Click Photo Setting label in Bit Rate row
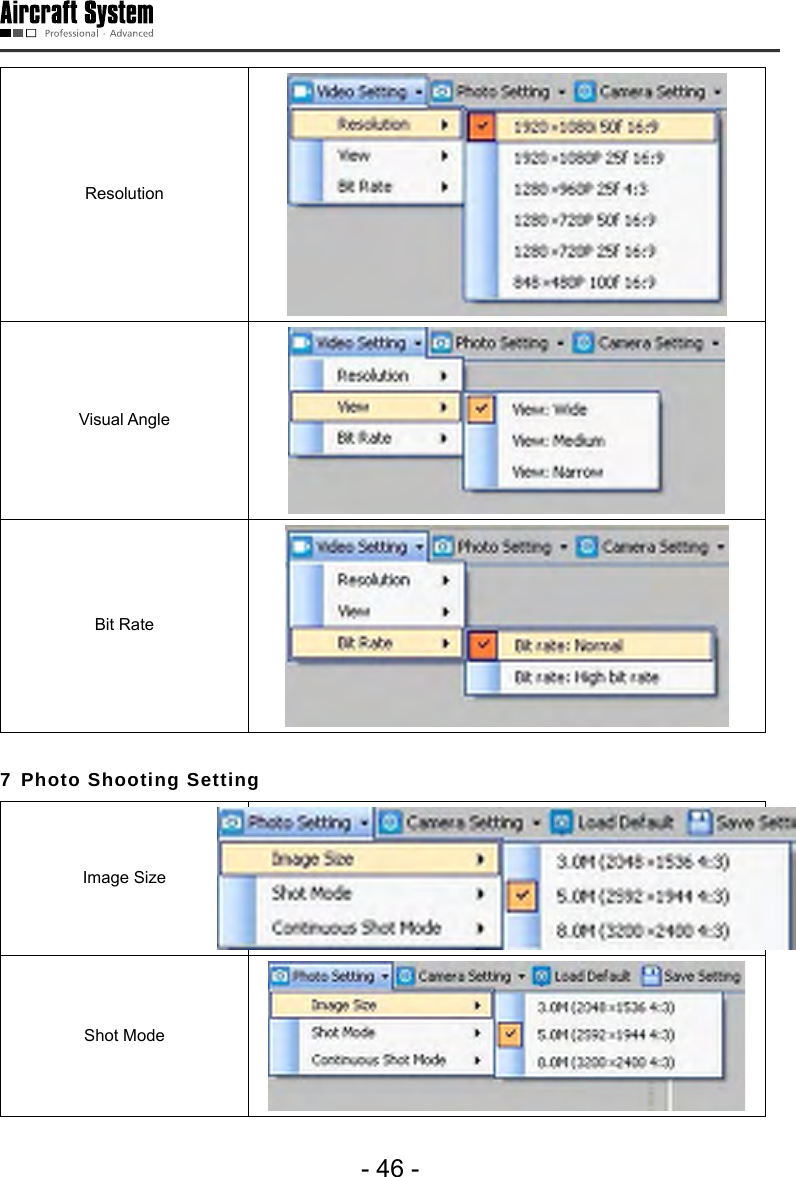796x1177 pixels. pos(504,546)
